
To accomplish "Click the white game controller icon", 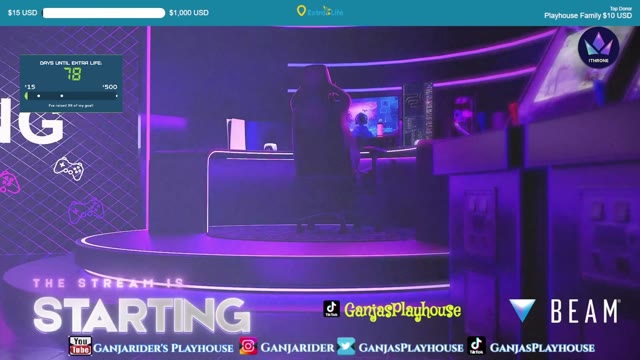I will tap(69, 169).
